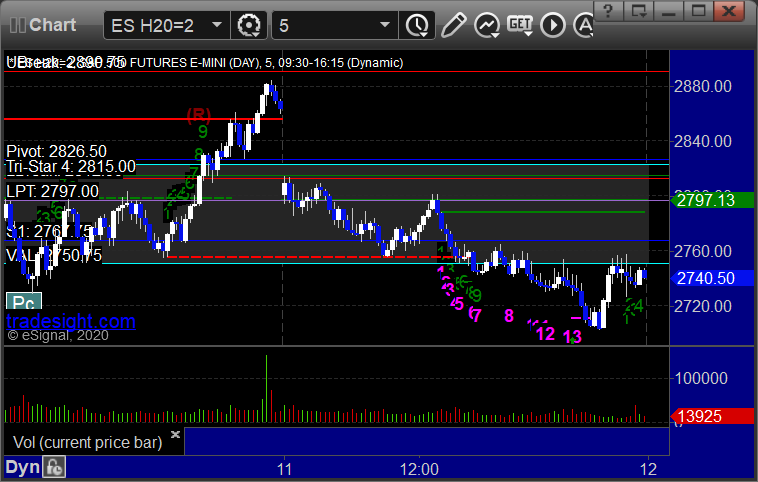Click the 2740.50 blue last price marker
This screenshot has width=758, height=482.
(x=712, y=278)
